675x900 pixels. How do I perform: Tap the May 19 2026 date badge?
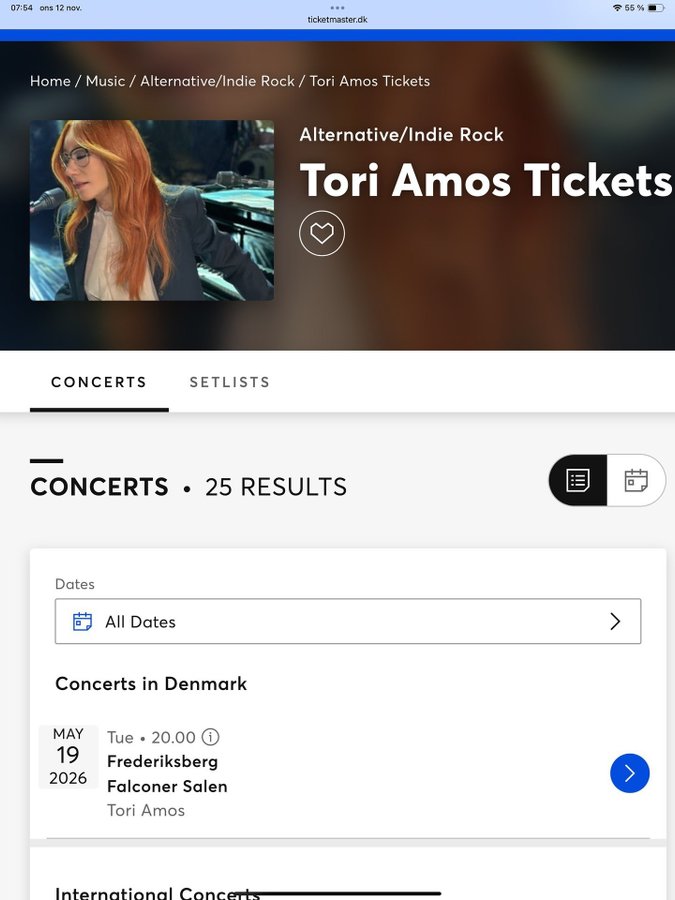pyautogui.click(x=68, y=757)
